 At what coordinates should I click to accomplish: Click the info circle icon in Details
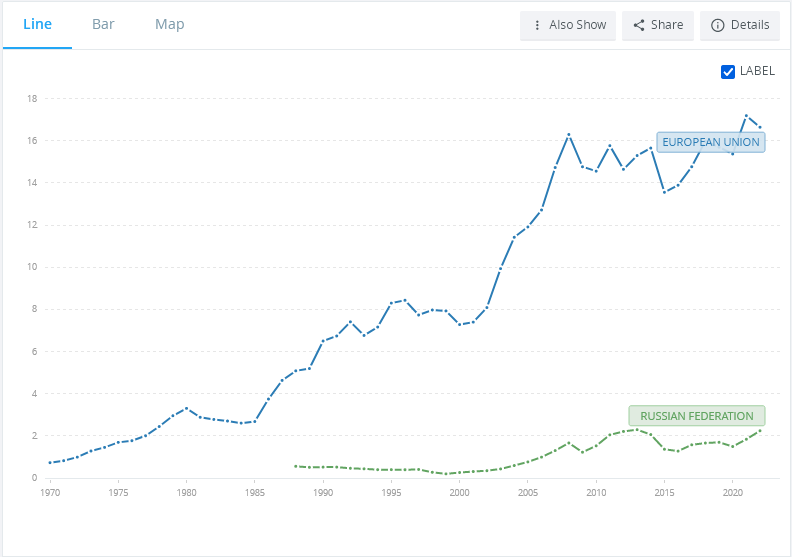717,25
